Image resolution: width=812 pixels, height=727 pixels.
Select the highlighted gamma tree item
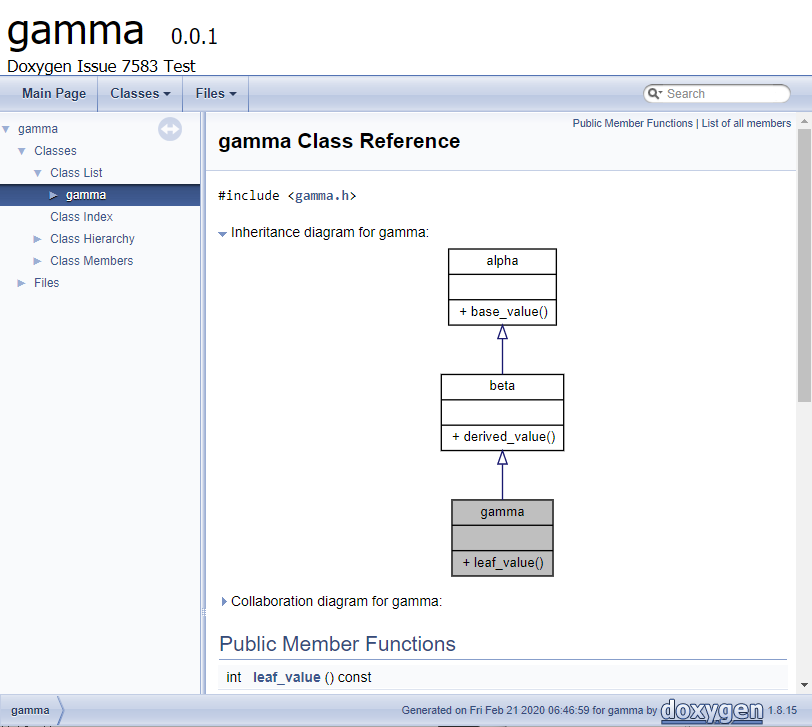(86, 195)
